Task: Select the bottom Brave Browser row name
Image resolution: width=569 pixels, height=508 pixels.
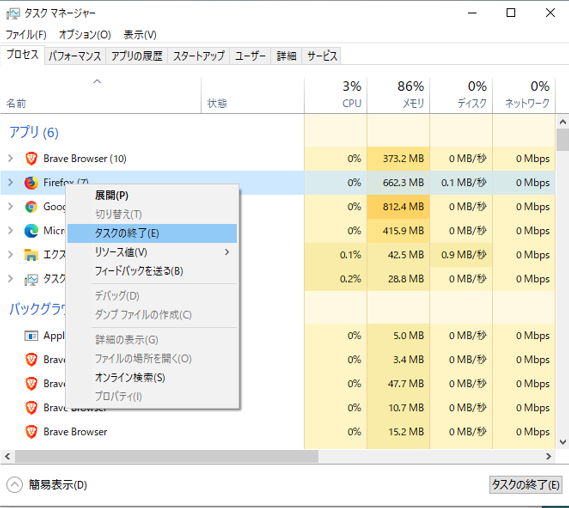Action: coord(75,432)
